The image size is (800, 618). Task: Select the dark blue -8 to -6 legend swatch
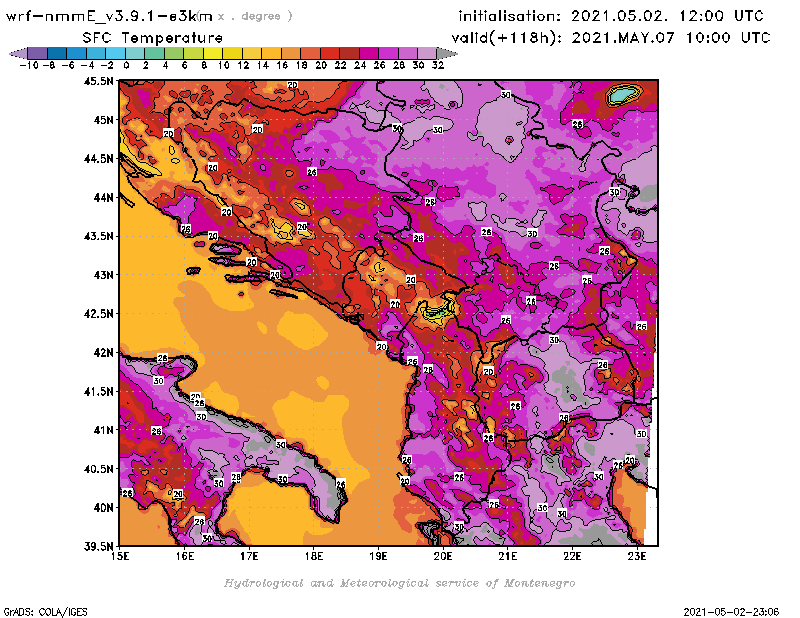coord(57,53)
